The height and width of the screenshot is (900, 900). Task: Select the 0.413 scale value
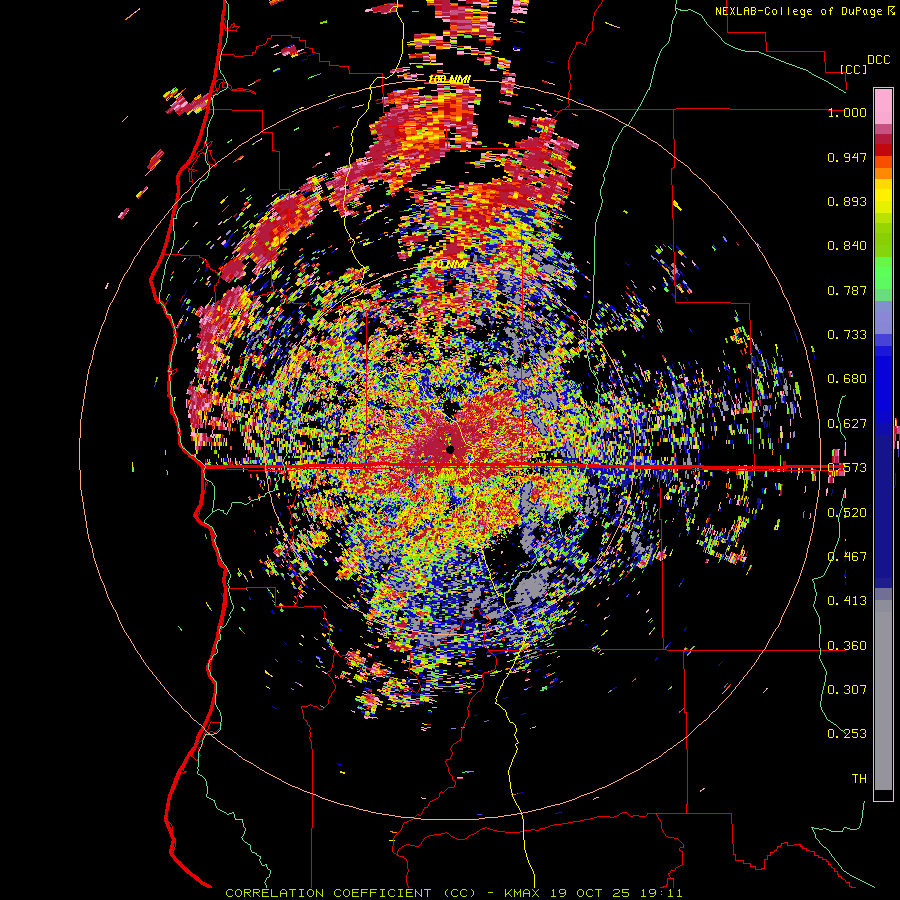click(847, 601)
